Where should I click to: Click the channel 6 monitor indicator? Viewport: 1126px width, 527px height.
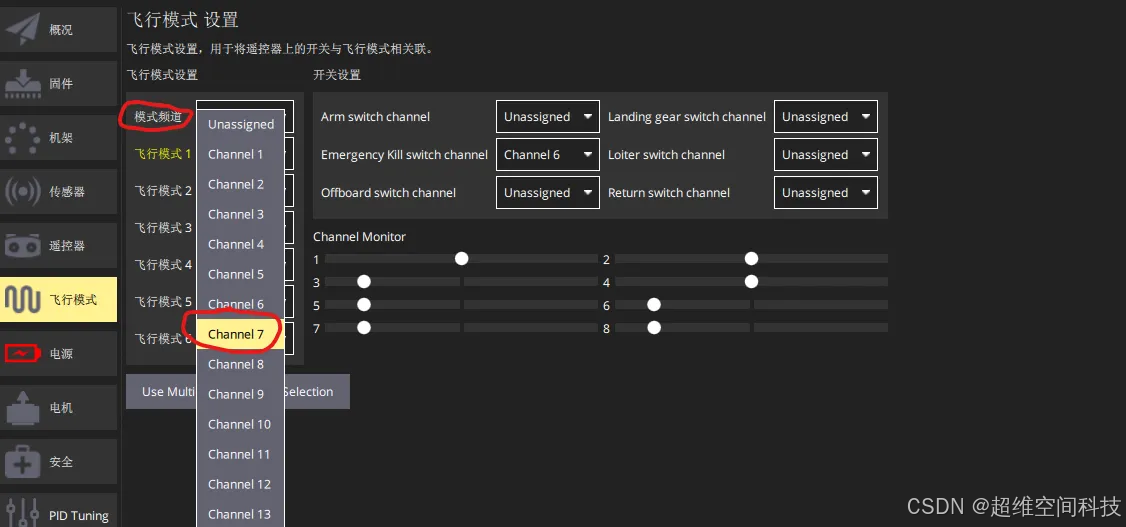point(653,304)
